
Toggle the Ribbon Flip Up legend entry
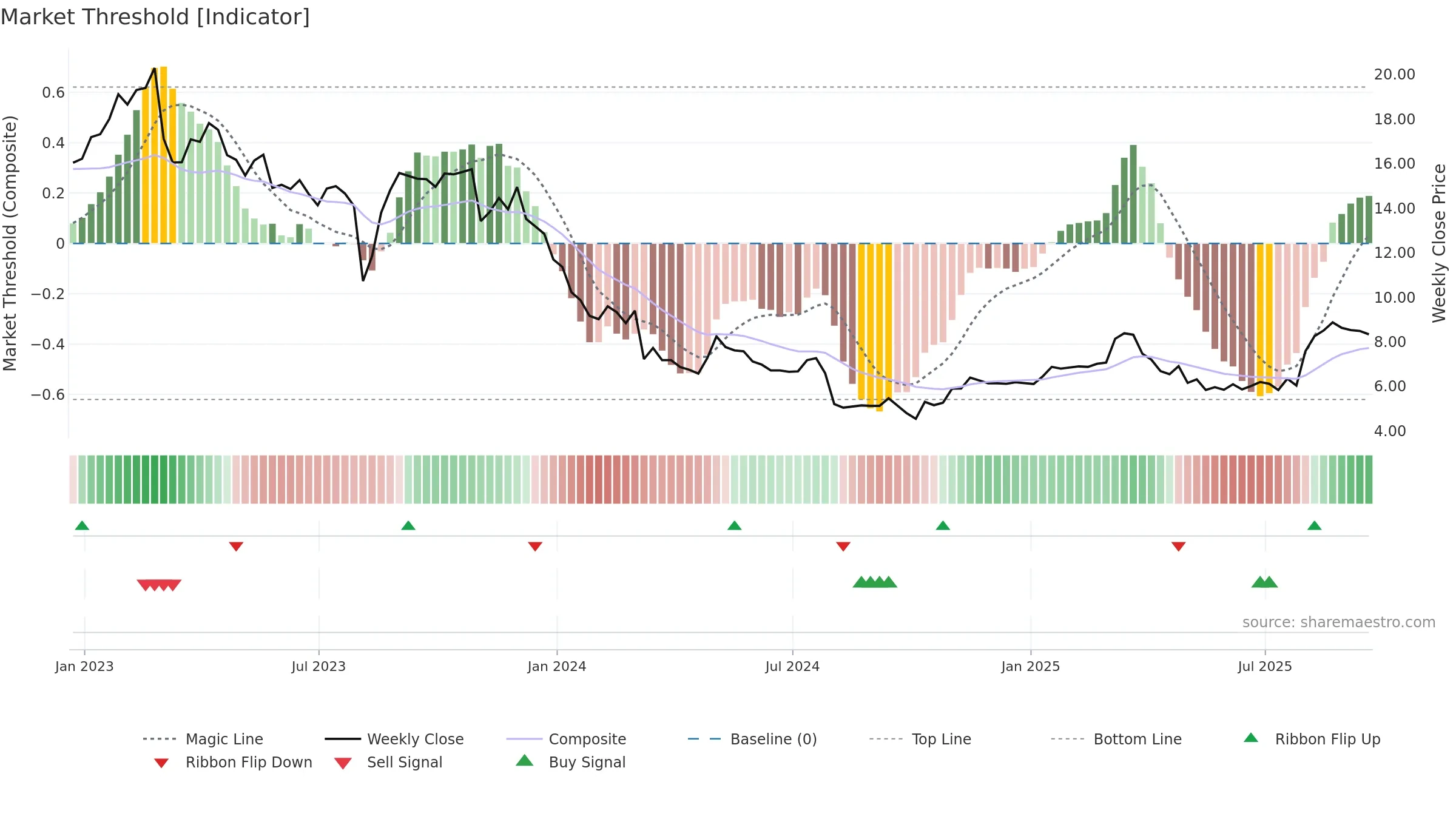click(x=1312, y=739)
